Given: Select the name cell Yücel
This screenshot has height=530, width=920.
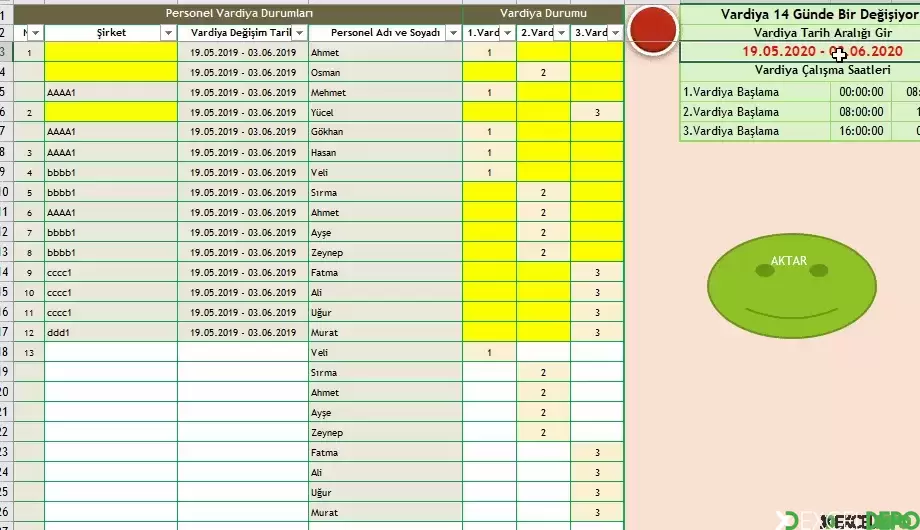Looking at the screenshot, I should [x=385, y=113].
